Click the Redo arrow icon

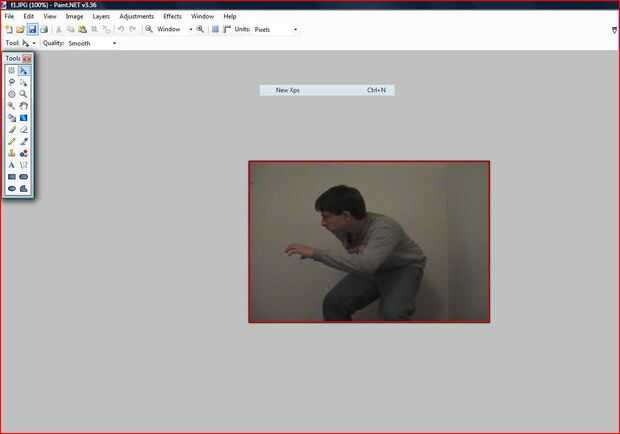click(x=132, y=29)
